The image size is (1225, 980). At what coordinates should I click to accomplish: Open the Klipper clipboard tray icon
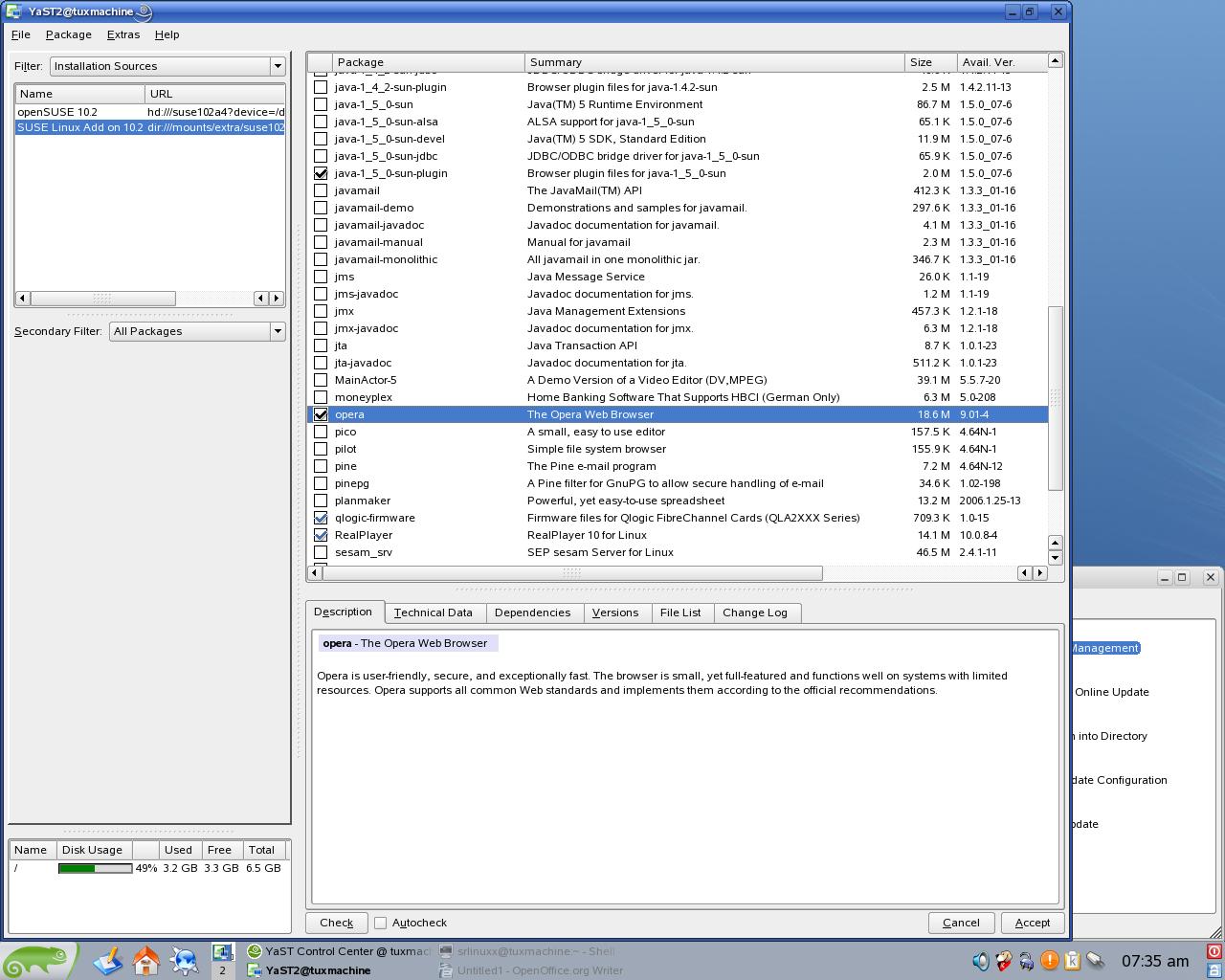1072,961
